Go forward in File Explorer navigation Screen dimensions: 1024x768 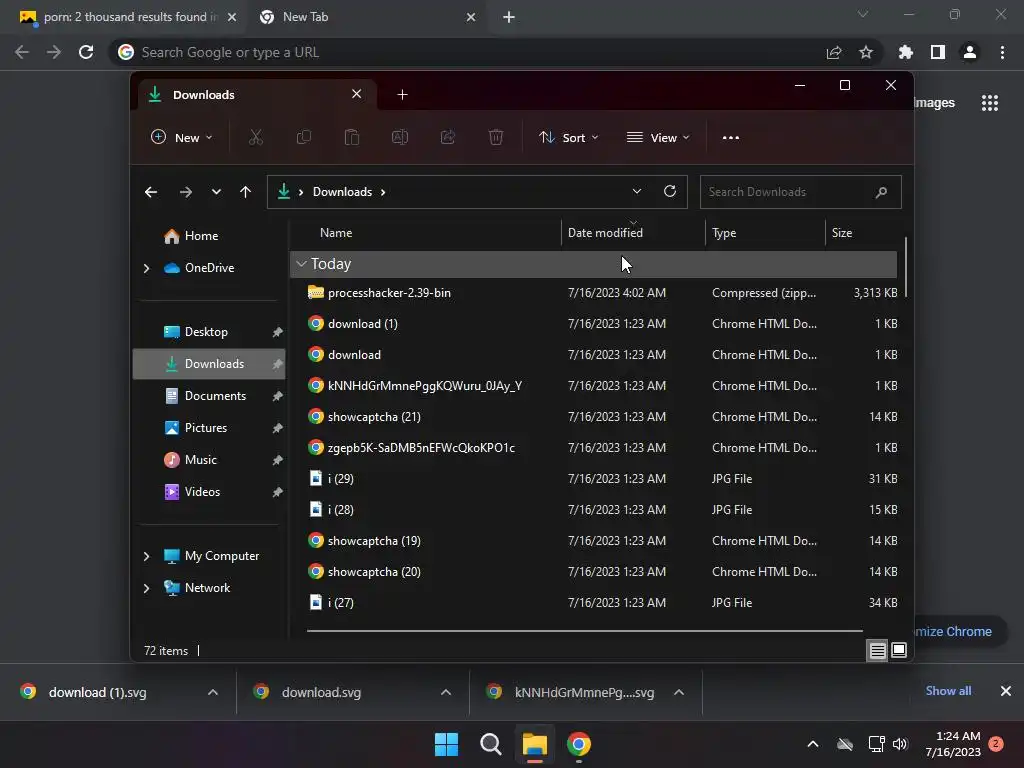185,192
